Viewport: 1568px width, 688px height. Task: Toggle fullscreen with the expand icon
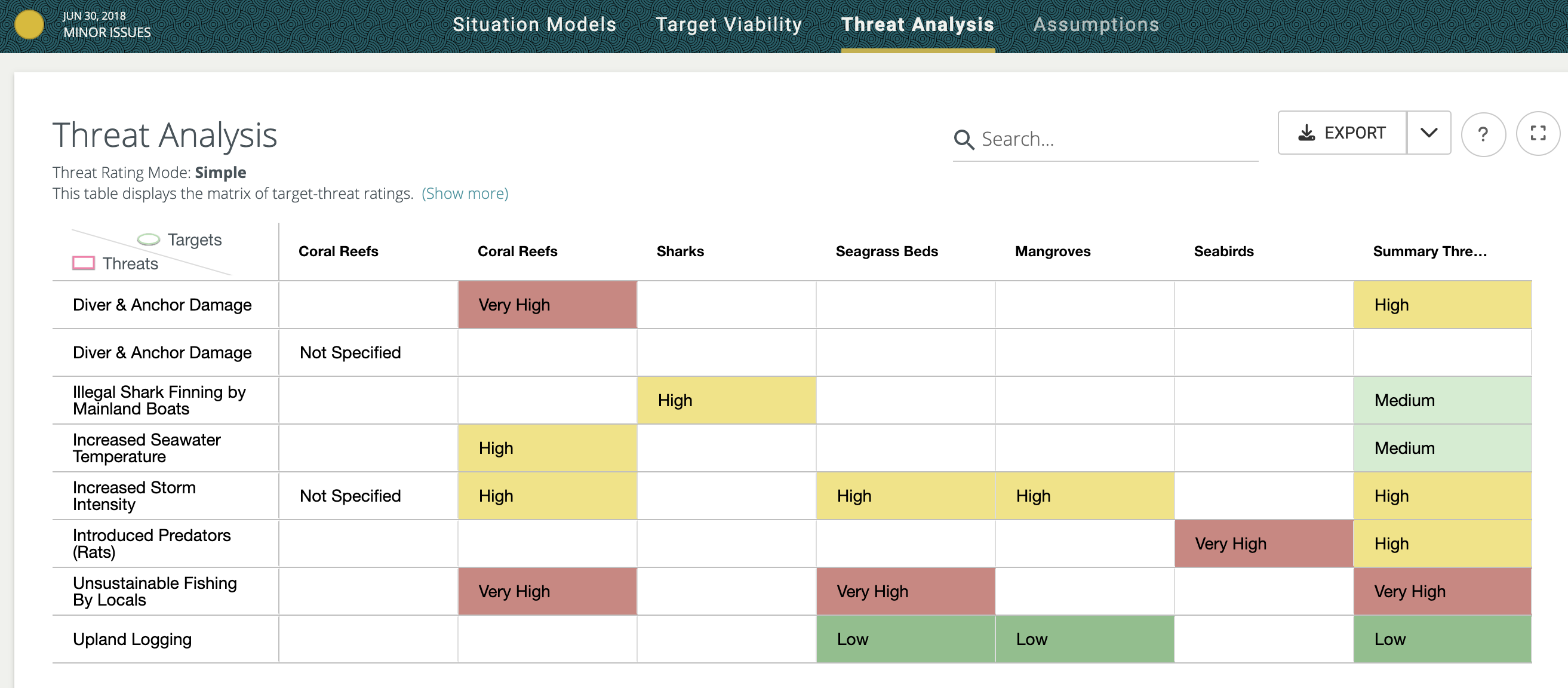pos(1538,133)
